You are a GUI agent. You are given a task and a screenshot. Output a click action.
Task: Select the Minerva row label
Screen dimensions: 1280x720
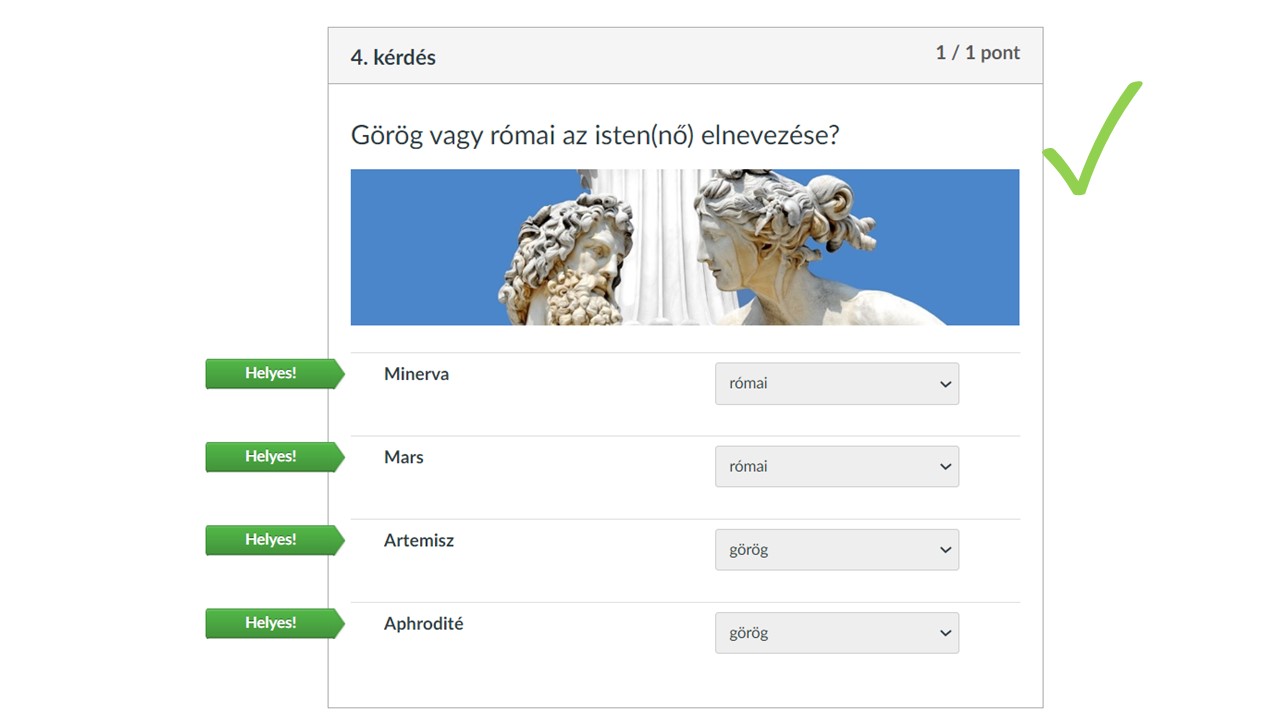[x=416, y=374]
